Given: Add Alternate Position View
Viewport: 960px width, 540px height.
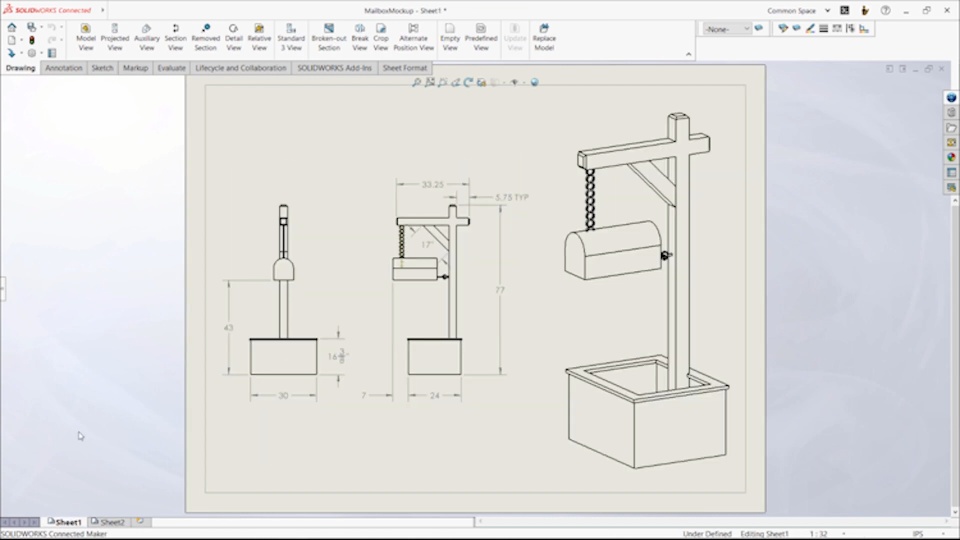Looking at the screenshot, I should pos(413,37).
